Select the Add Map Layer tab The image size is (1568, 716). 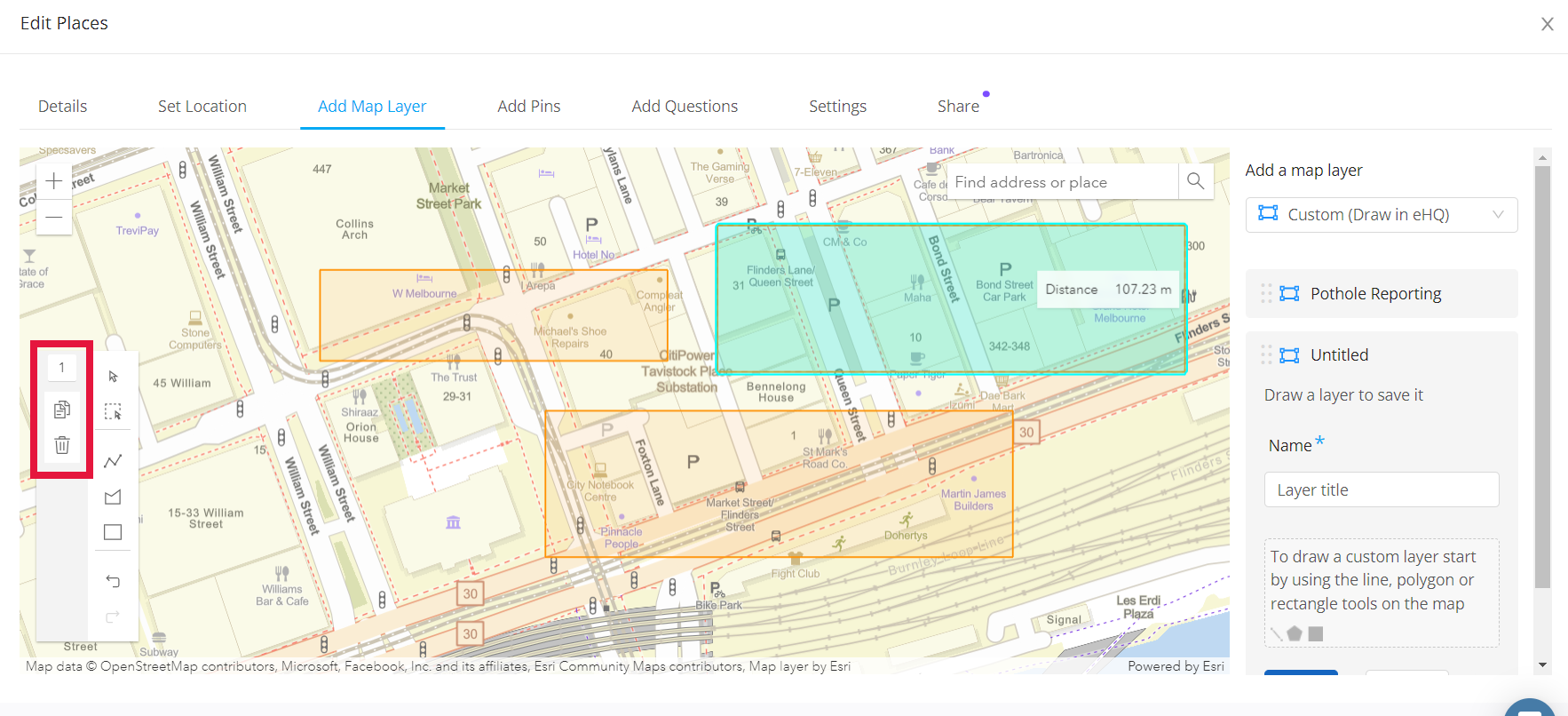372,106
